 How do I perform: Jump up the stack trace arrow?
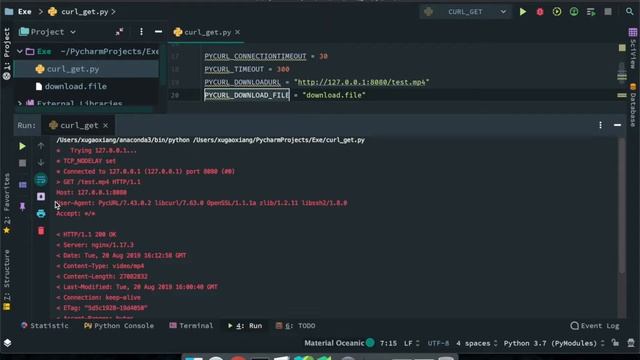pyautogui.click(x=41, y=146)
